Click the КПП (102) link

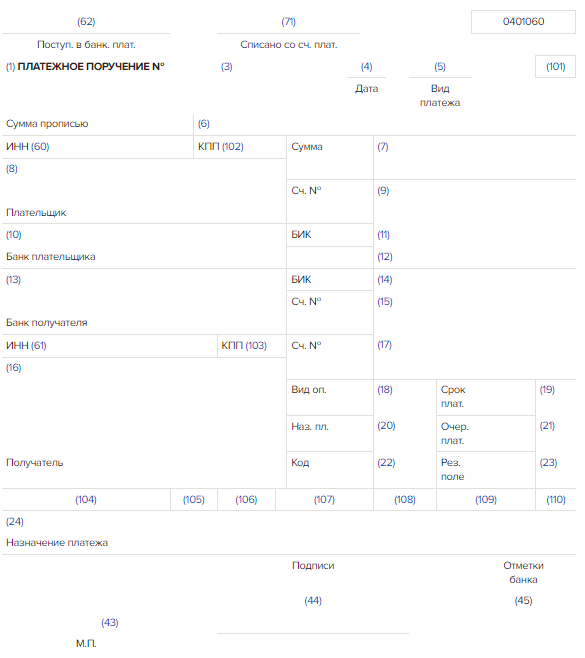pyautogui.click(x=232, y=146)
